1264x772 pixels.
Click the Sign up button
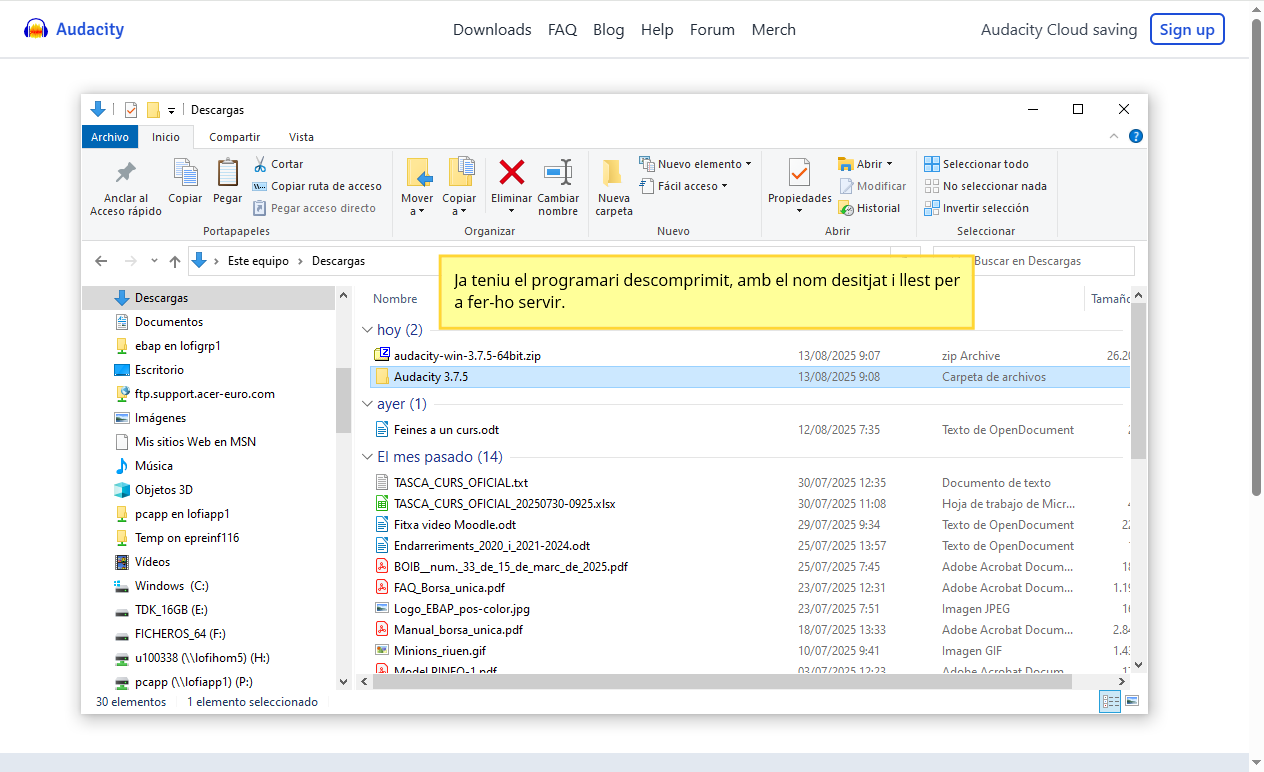tap(1187, 30)
